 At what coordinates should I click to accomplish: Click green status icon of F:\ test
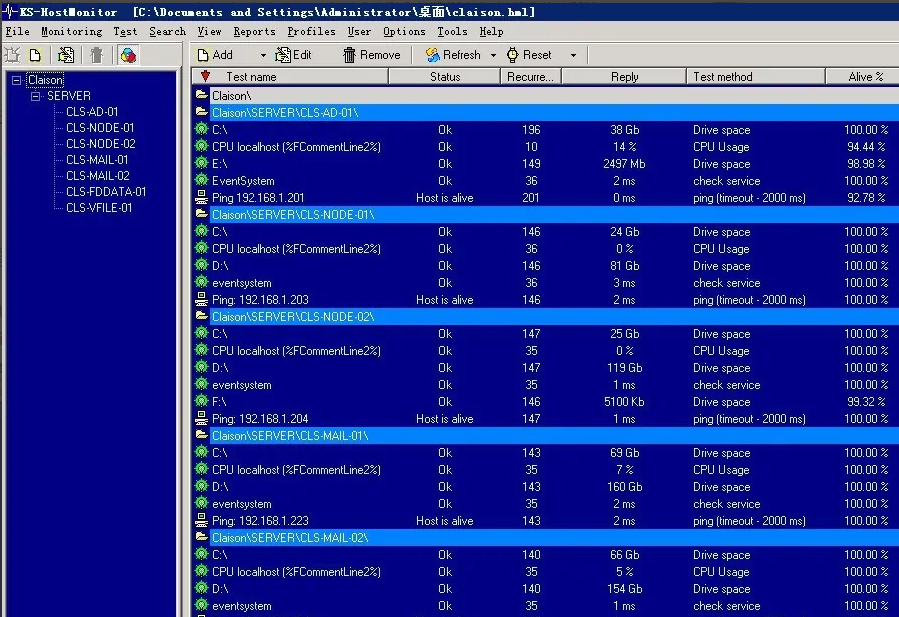201,401
